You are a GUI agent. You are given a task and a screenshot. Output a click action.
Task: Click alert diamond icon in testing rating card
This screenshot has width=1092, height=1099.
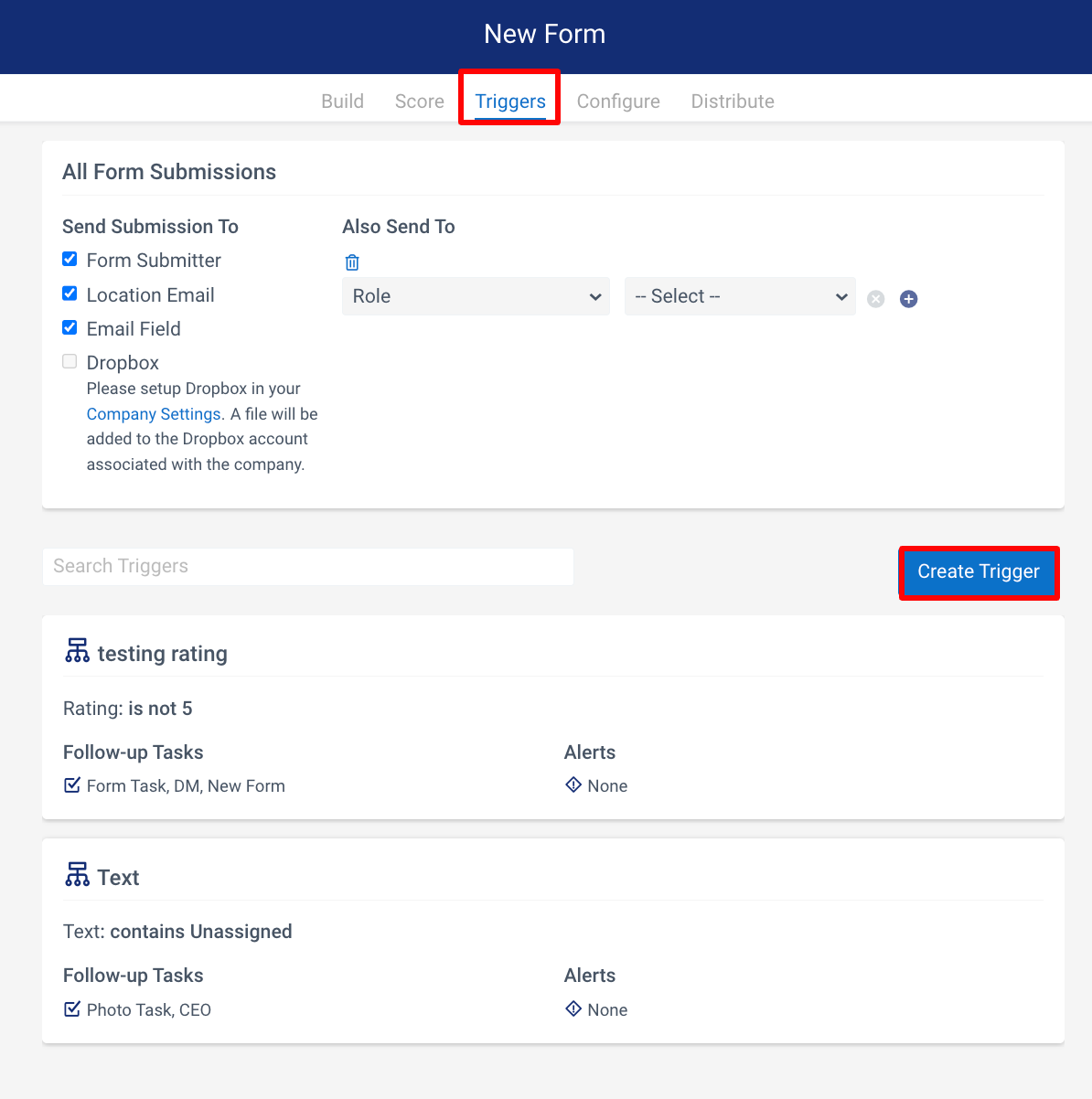573,784
